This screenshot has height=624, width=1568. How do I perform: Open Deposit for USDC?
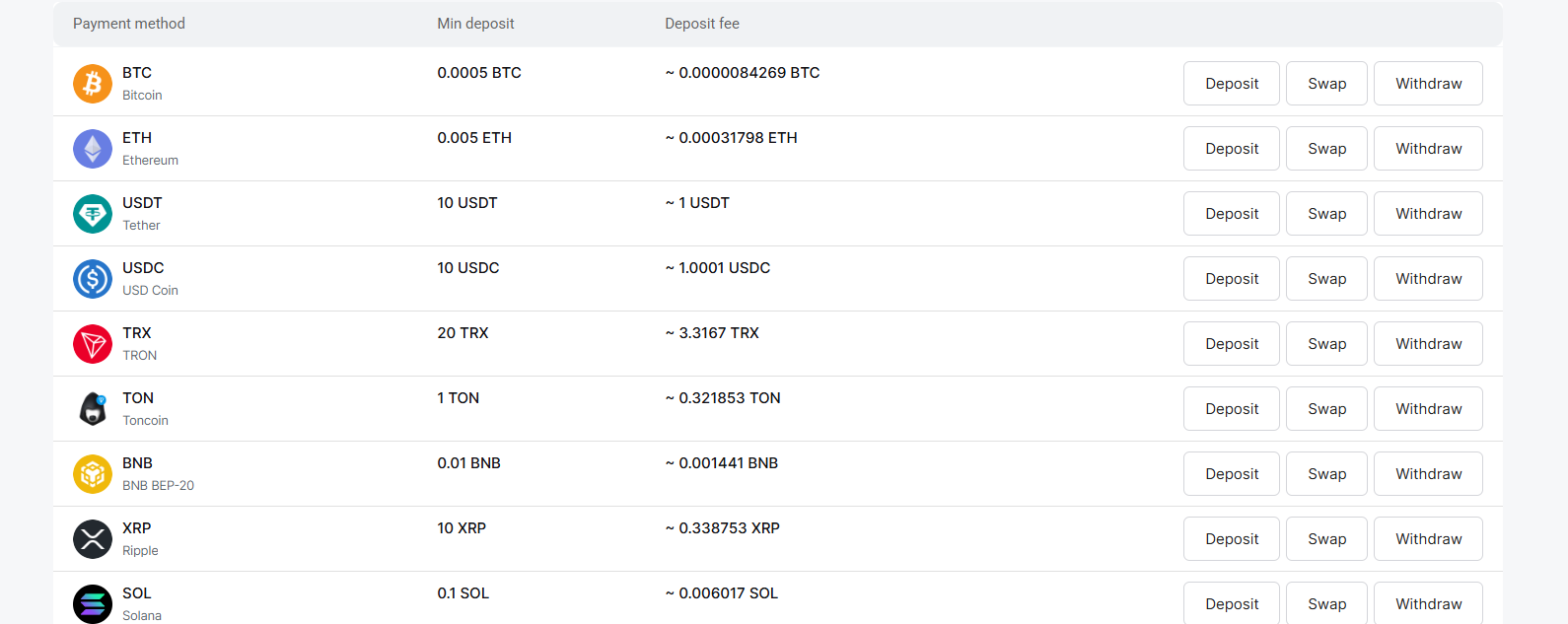1232,279
